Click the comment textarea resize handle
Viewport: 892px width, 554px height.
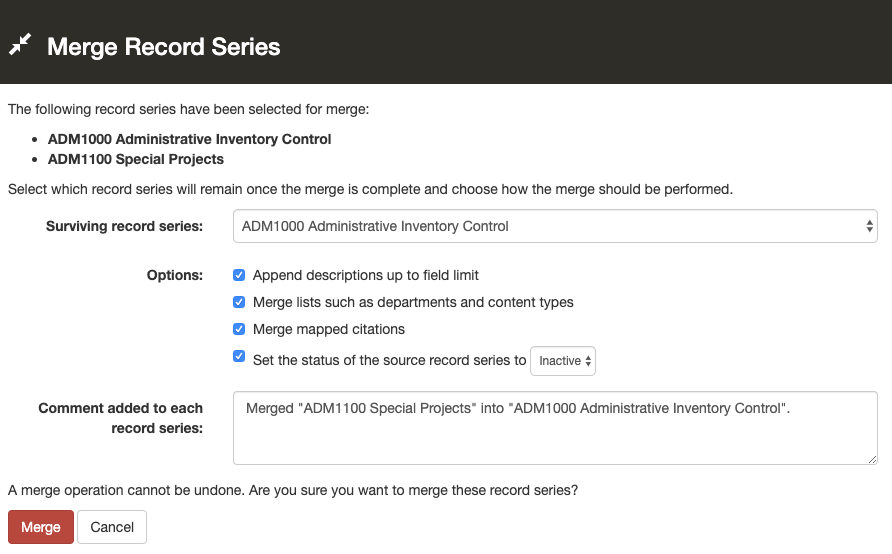872,459
